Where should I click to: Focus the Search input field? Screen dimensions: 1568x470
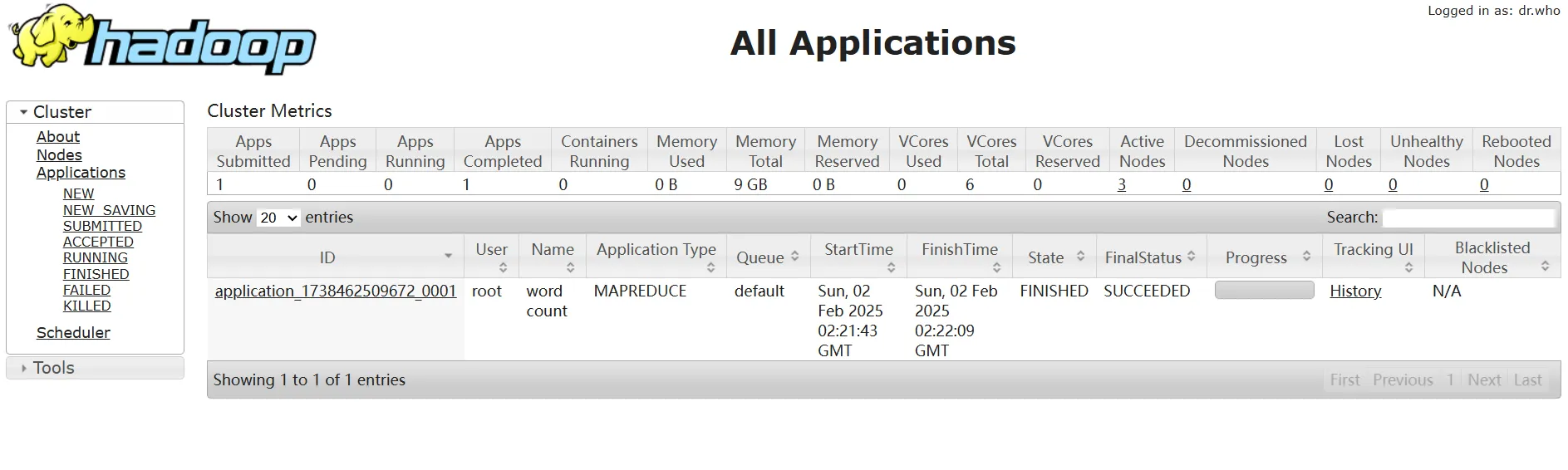(x=1468, y=218)
